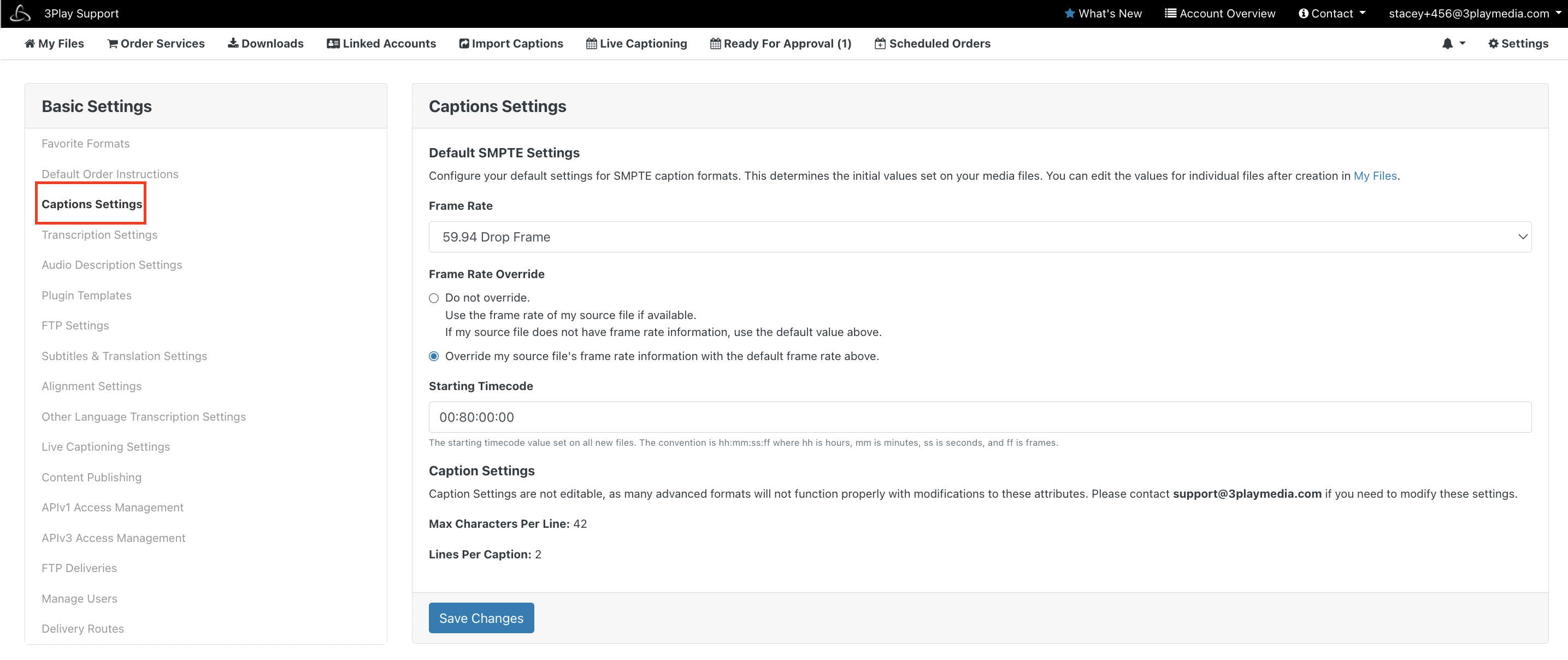The image size is (1568, 660).
Task: Open APIv1 Access Management
Action: pyautogui.click(x=112, y=507)
